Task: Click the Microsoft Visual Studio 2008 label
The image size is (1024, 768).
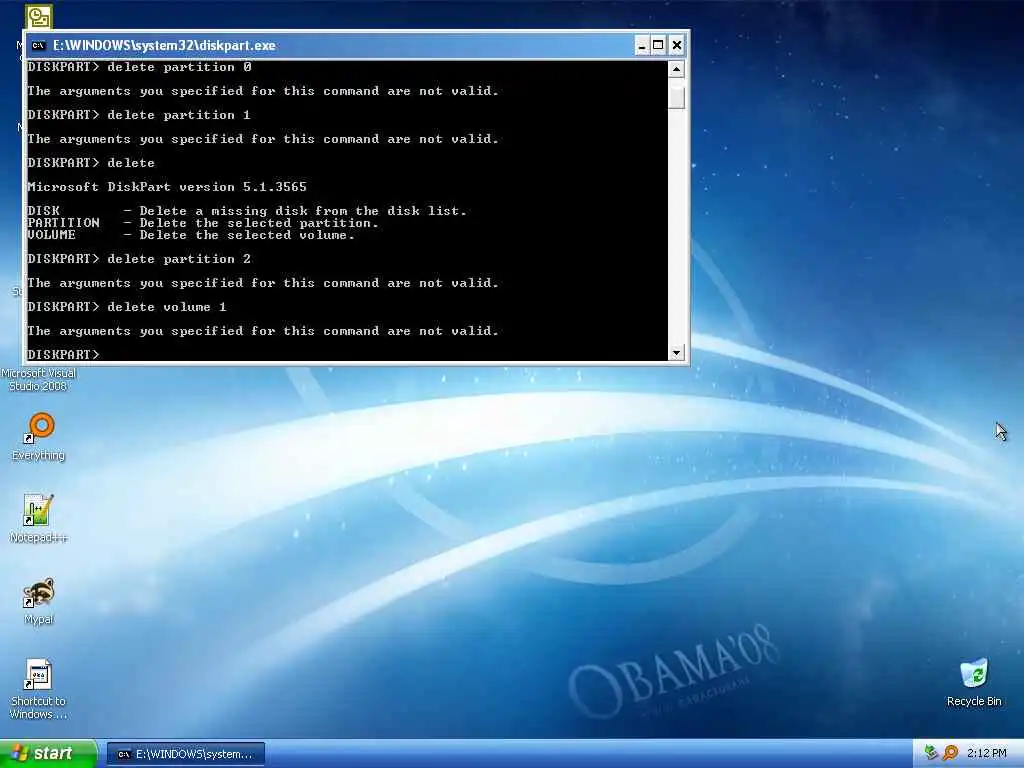Action: click(x=39, y=379)
